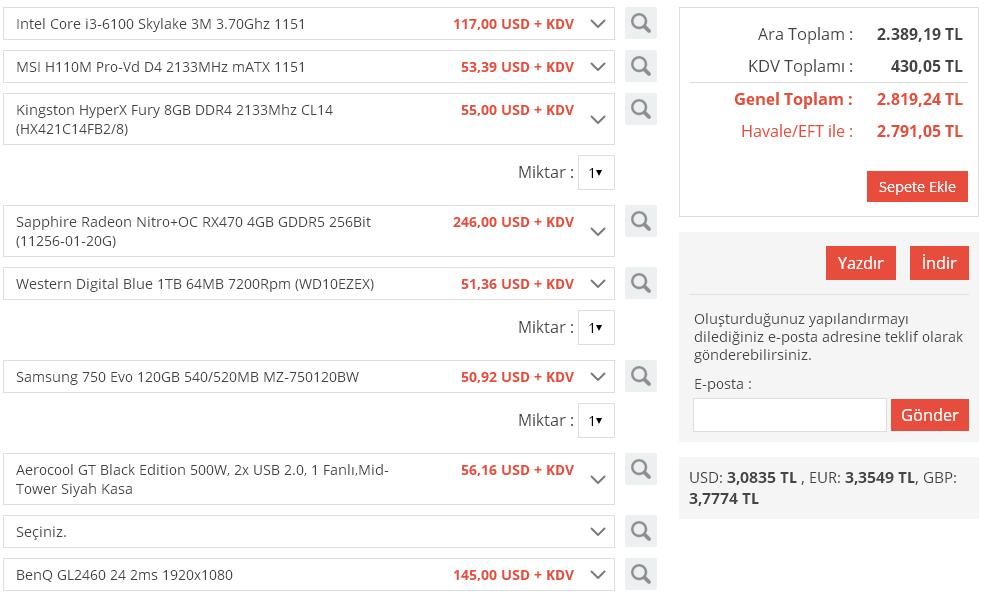Focus the E-posta address input field
The width and height of the screenshot is (984, 594).
pyautogui.click(x=789, y=415)
